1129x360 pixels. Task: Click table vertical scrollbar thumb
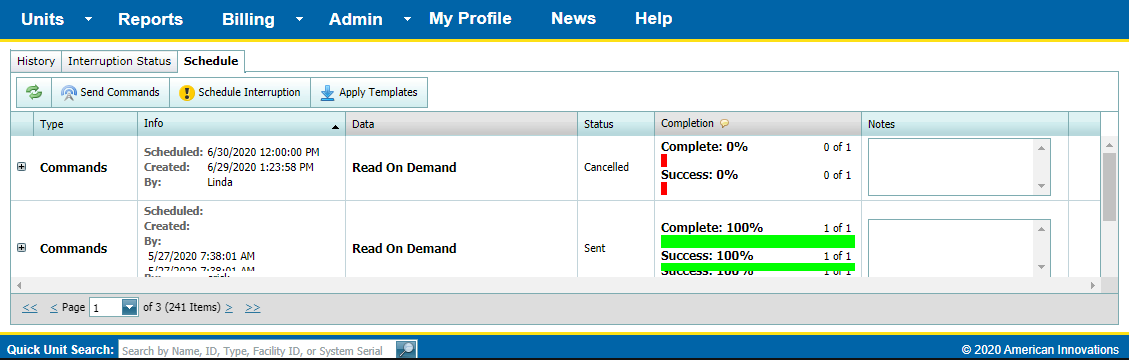[1110, 187]
